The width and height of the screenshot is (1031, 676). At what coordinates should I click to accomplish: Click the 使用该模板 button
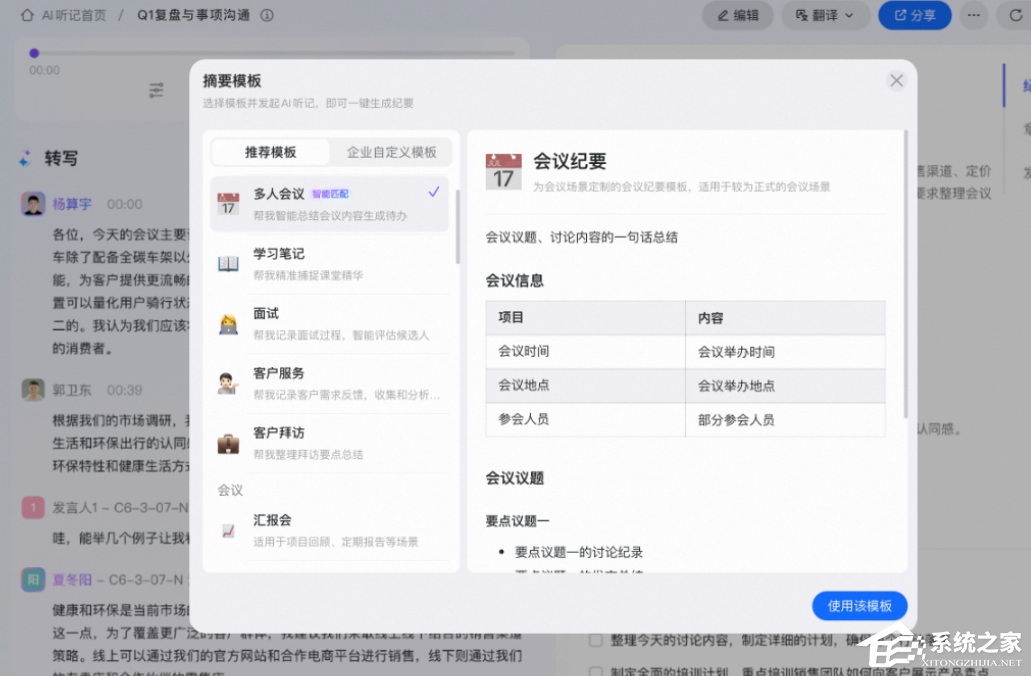(859, 605)
